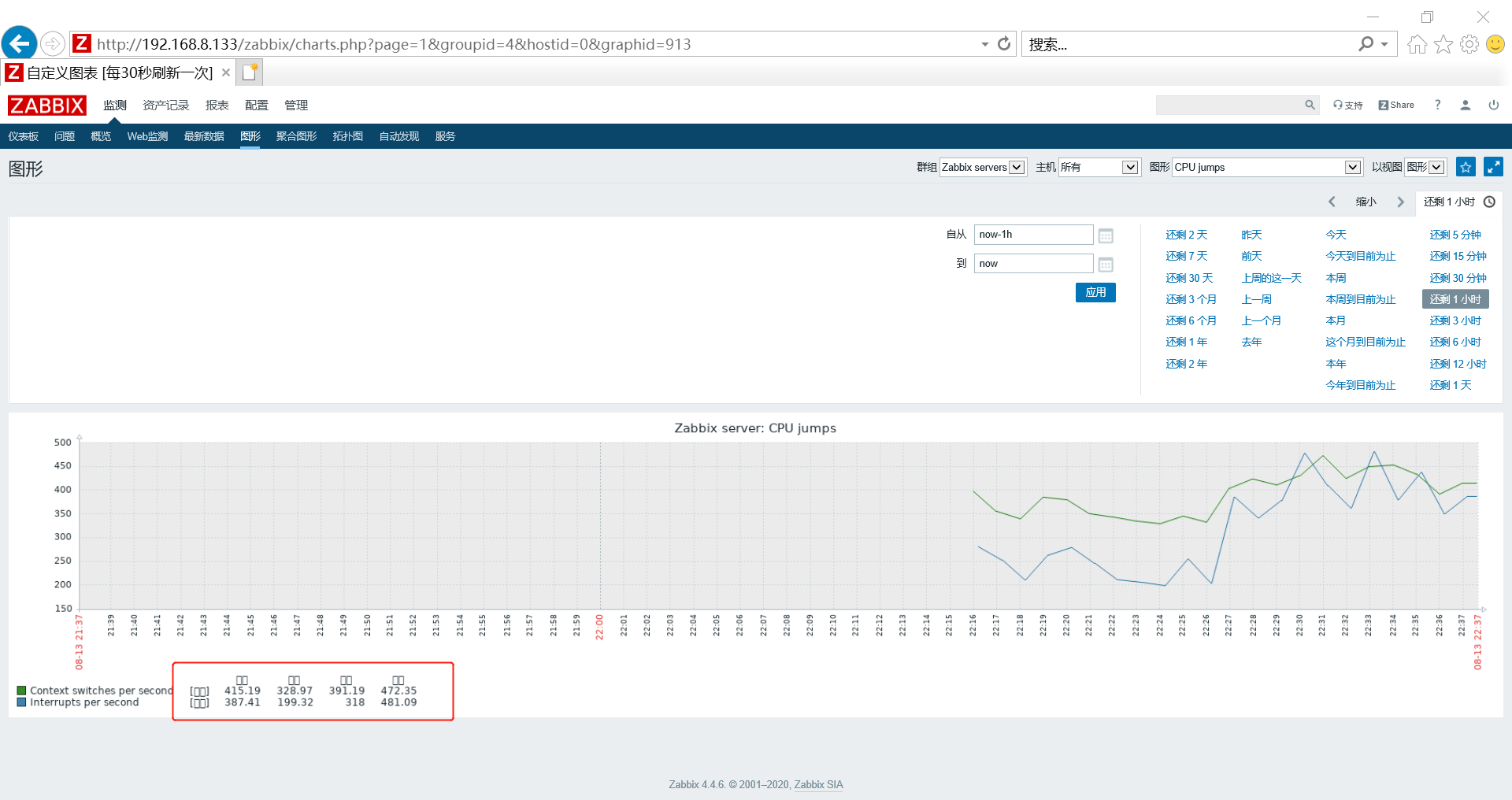
Task: Switch to the 聚合图形 submenu
Action: 296,136
